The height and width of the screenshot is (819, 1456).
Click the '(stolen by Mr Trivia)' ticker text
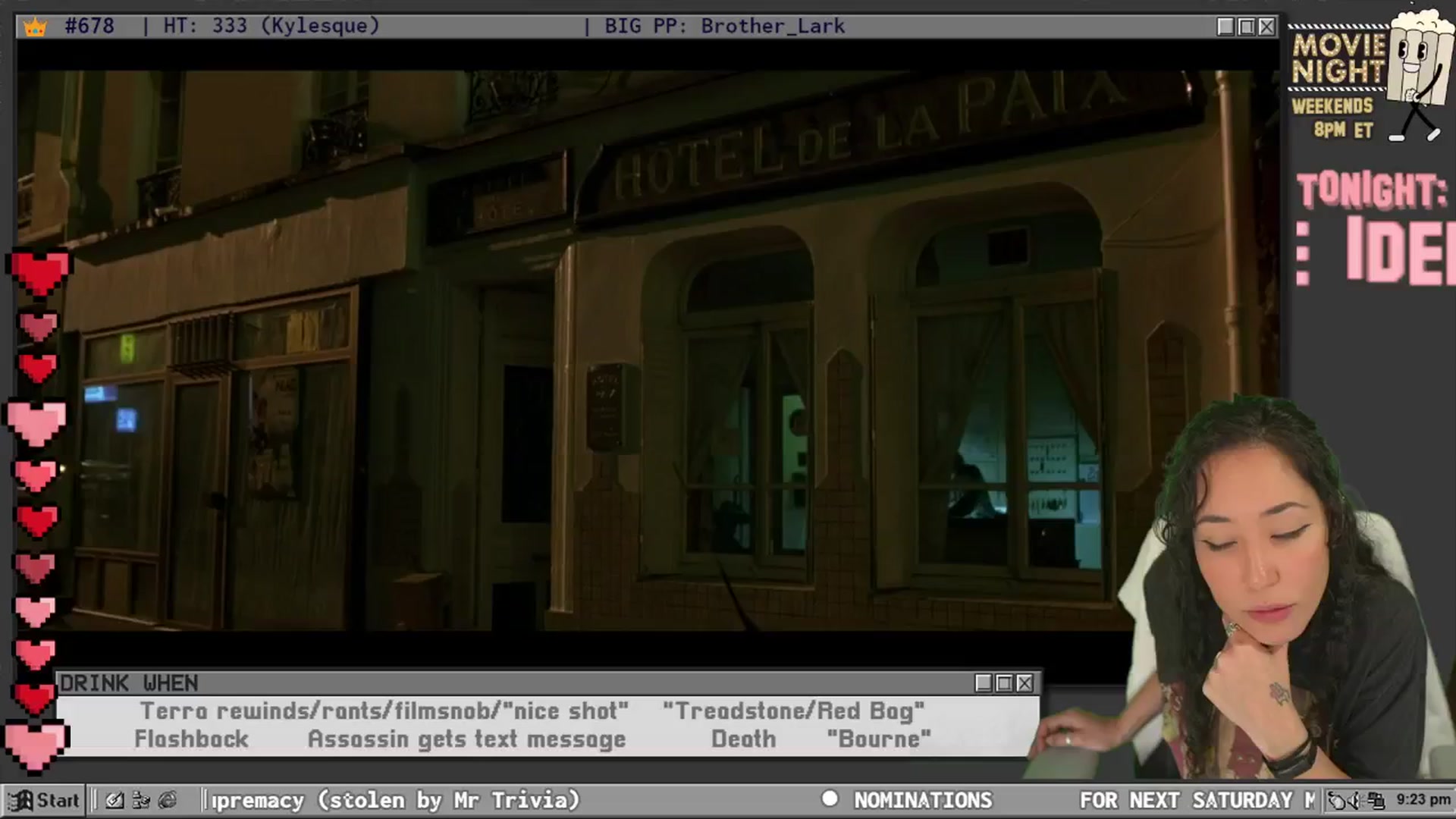[x=449, y=800]
